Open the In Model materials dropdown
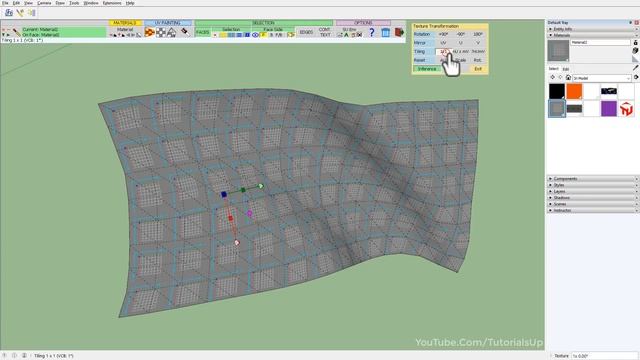 click(602, 78)
